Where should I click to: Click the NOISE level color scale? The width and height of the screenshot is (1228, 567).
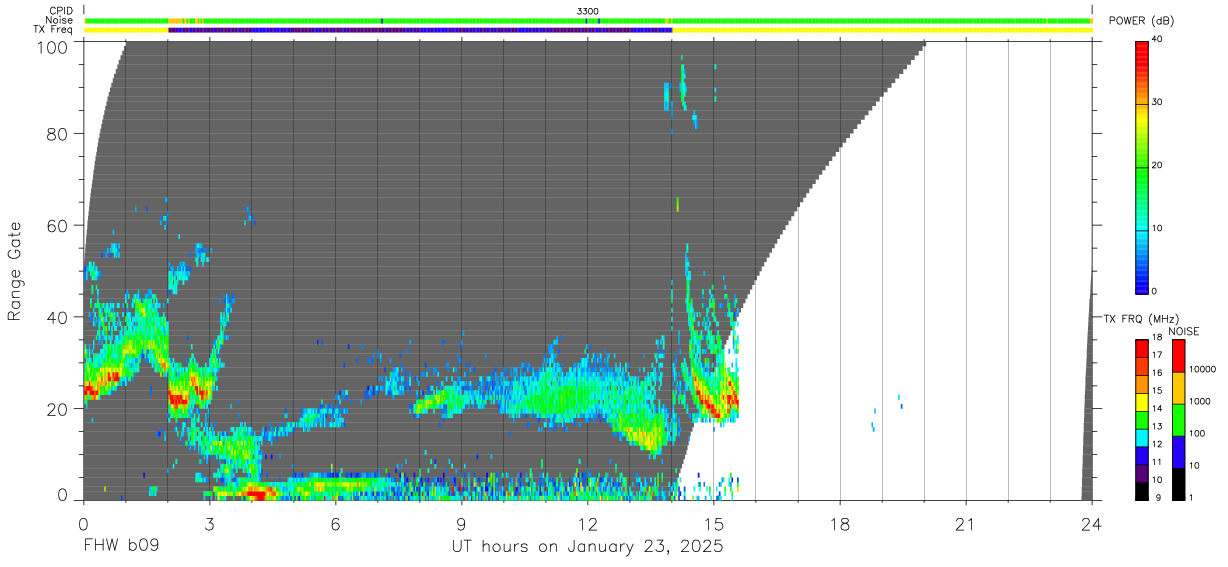(x=1179, y=419)
